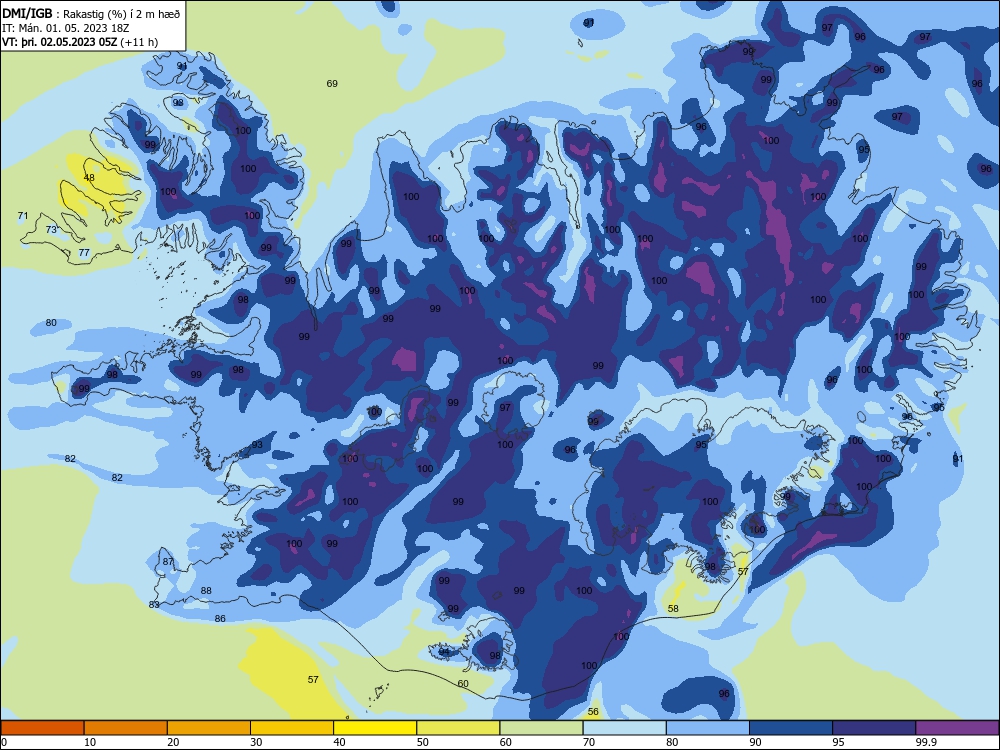Image resolution: width=1000 pixels, height=750 pixels.
Task: Select the legend tick label '30'
Action: tap(256, 742)
